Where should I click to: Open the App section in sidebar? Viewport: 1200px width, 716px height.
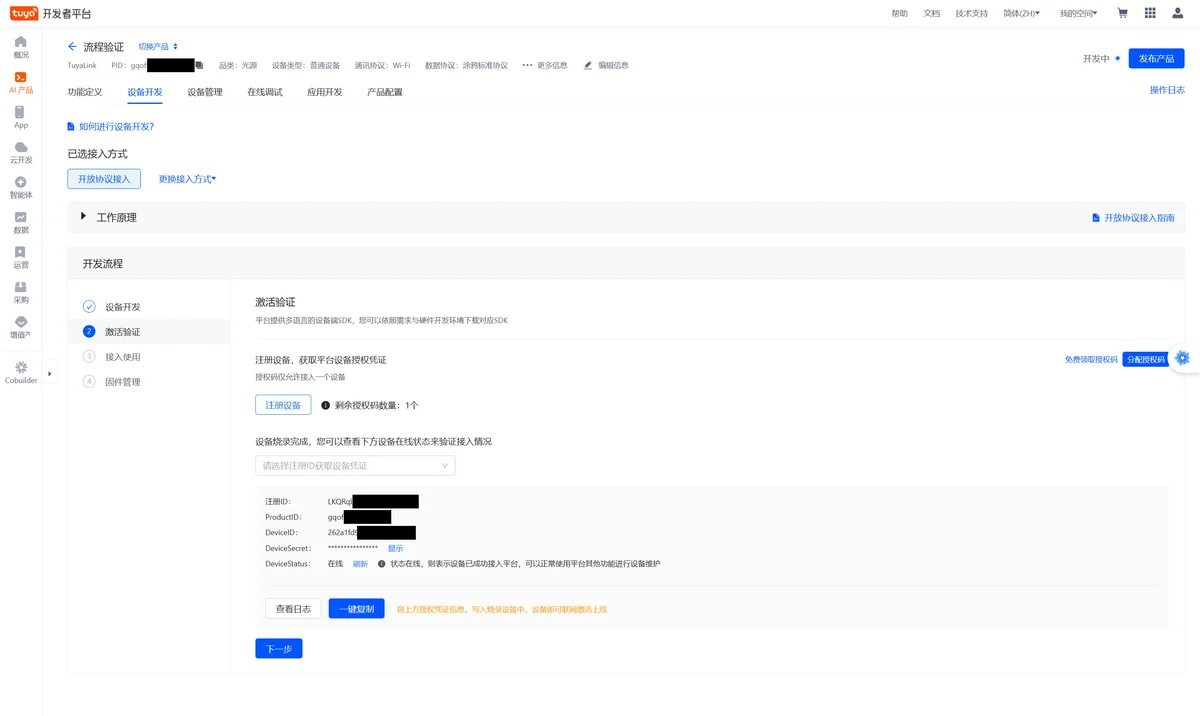[21, 112]
